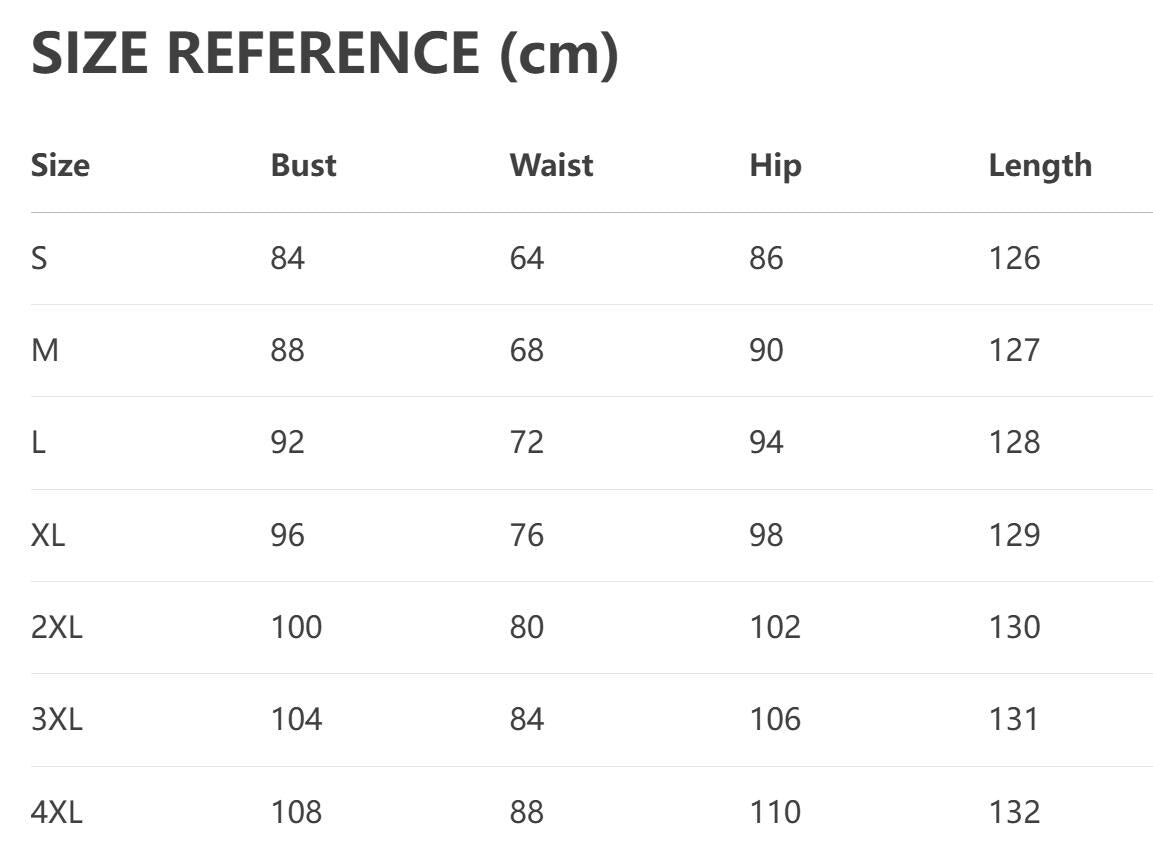Click the 4XL size row label
This screenshot has width=1153, height=858.
56,812
